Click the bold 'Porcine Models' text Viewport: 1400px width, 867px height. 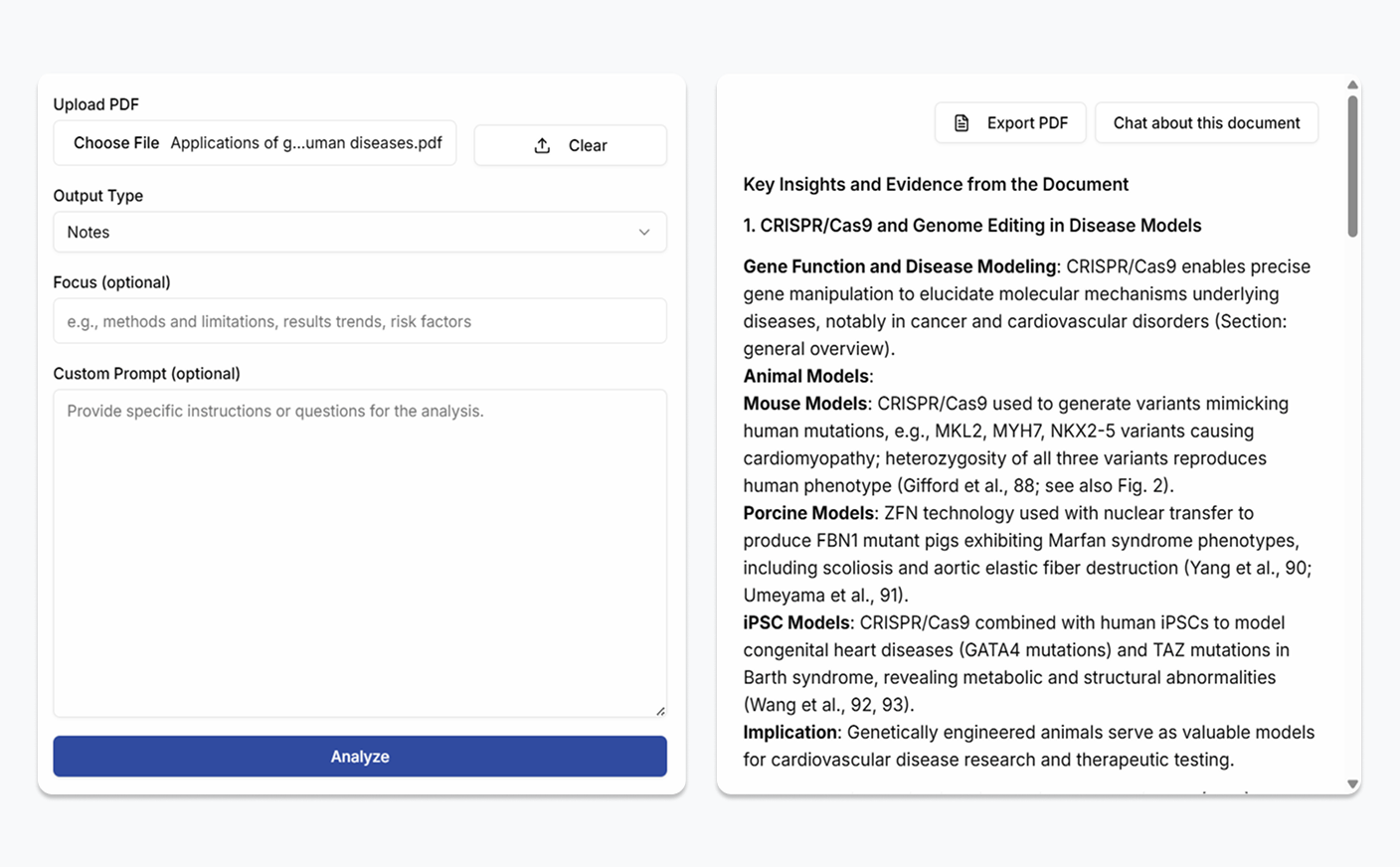[x=809, y=513]
